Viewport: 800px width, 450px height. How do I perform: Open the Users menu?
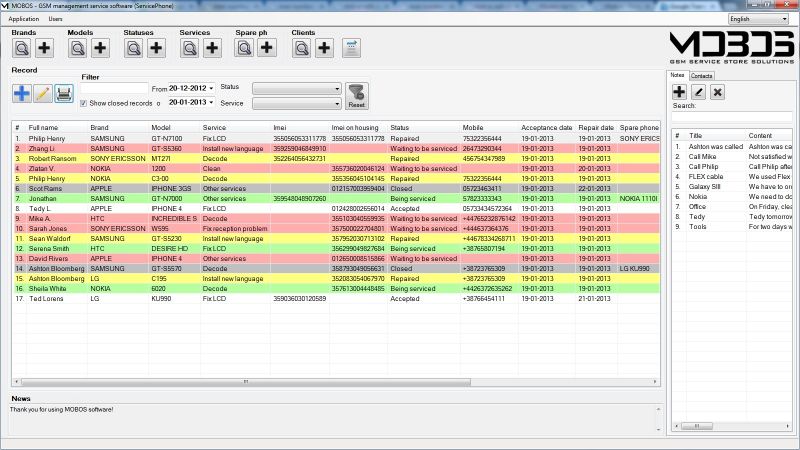point(55,19)
